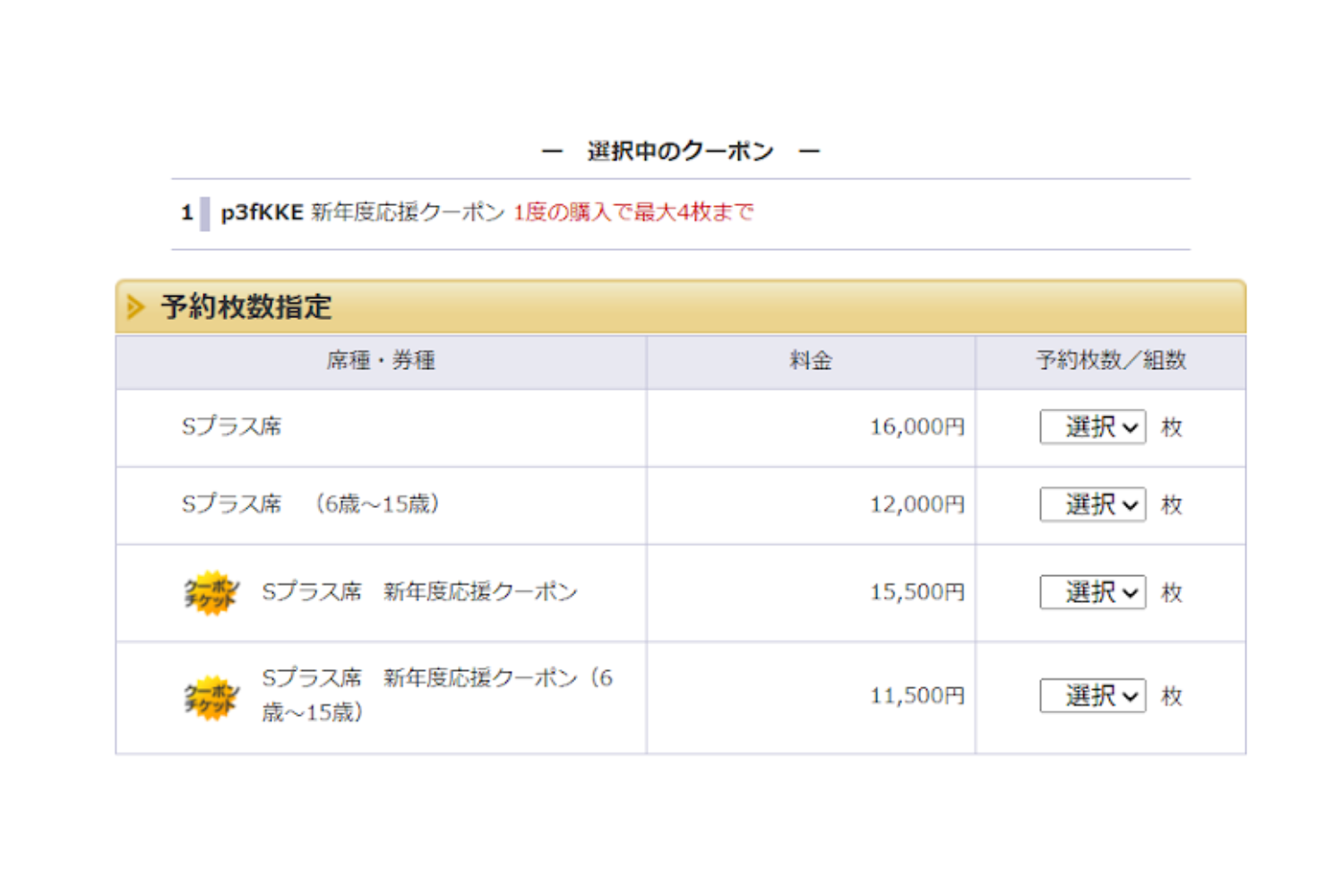Expand quantity selector for 11,500円 coupon seat
The height and width of the screenshot is (896, 1344).
[x=1092, y=696]
